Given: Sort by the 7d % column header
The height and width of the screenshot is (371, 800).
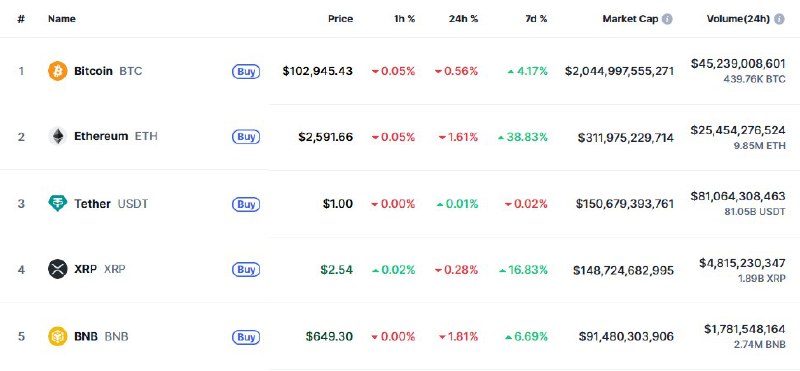Looking at the screenshot, I should tap(536, 19).
